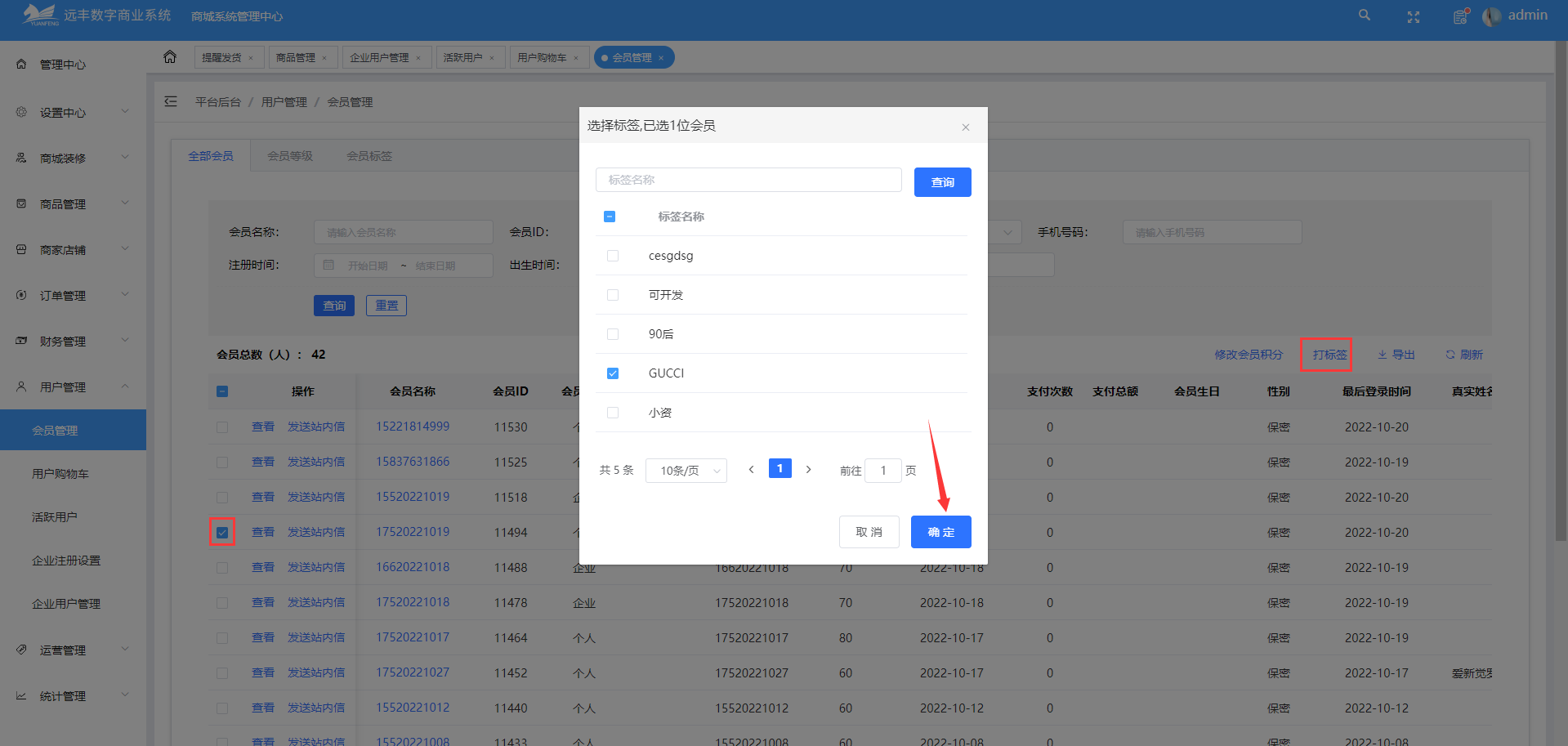The image size is (1568, 746).
Task: Close the 活跃用户 tab with its X
Action: (492, 58)
